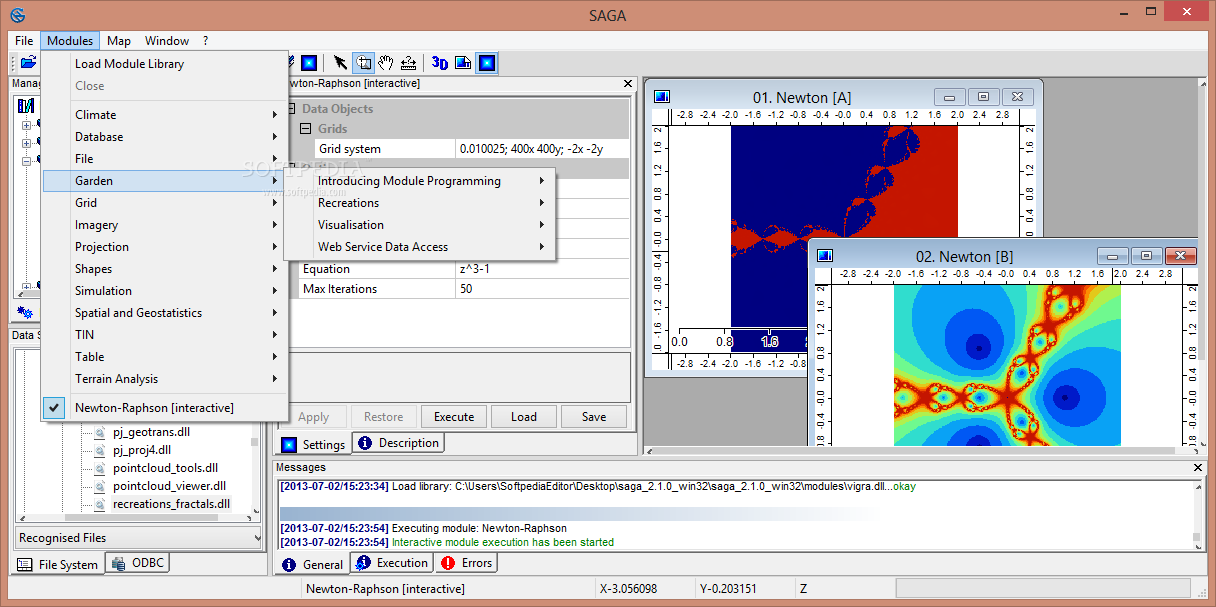Viewport: 1216px width, 607px height.
Task: Open the Execution messages tab
Action: [x=392, y=563]
